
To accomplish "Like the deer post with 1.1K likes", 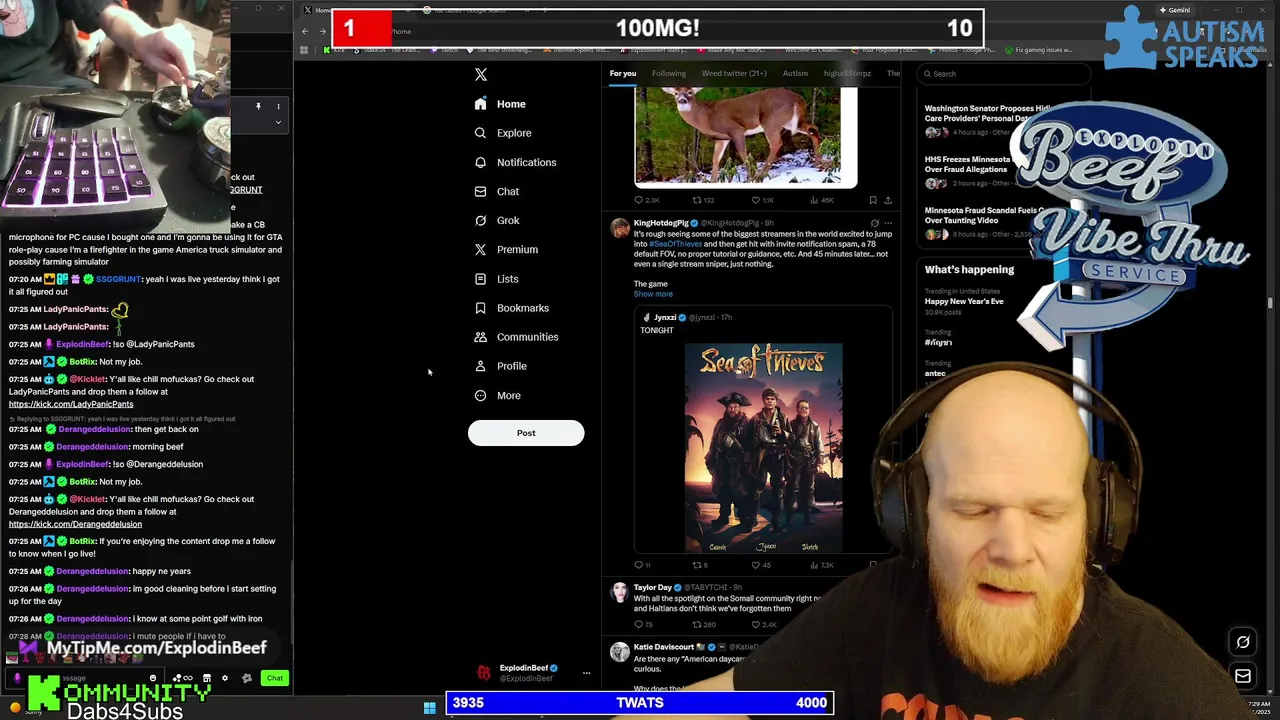I will 763,200.
